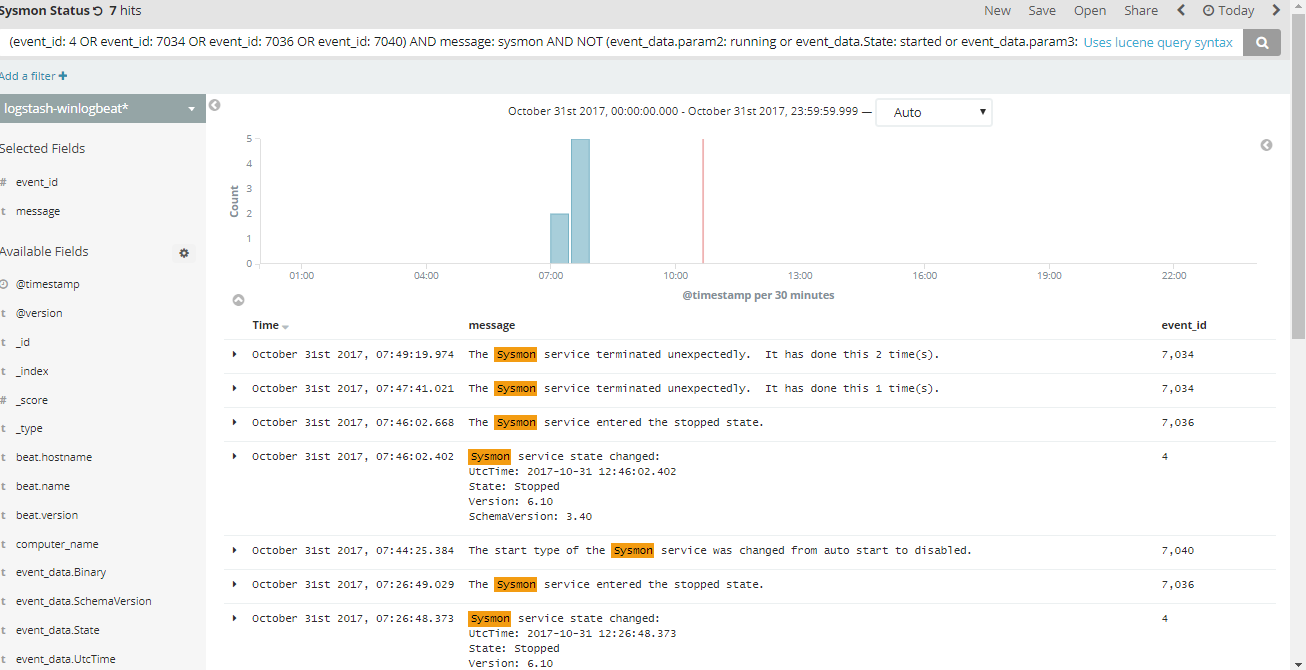Screen dimensions: 1306x670
Task: Click the short histogram bar with count 2
Action: [x=560, y=238]
